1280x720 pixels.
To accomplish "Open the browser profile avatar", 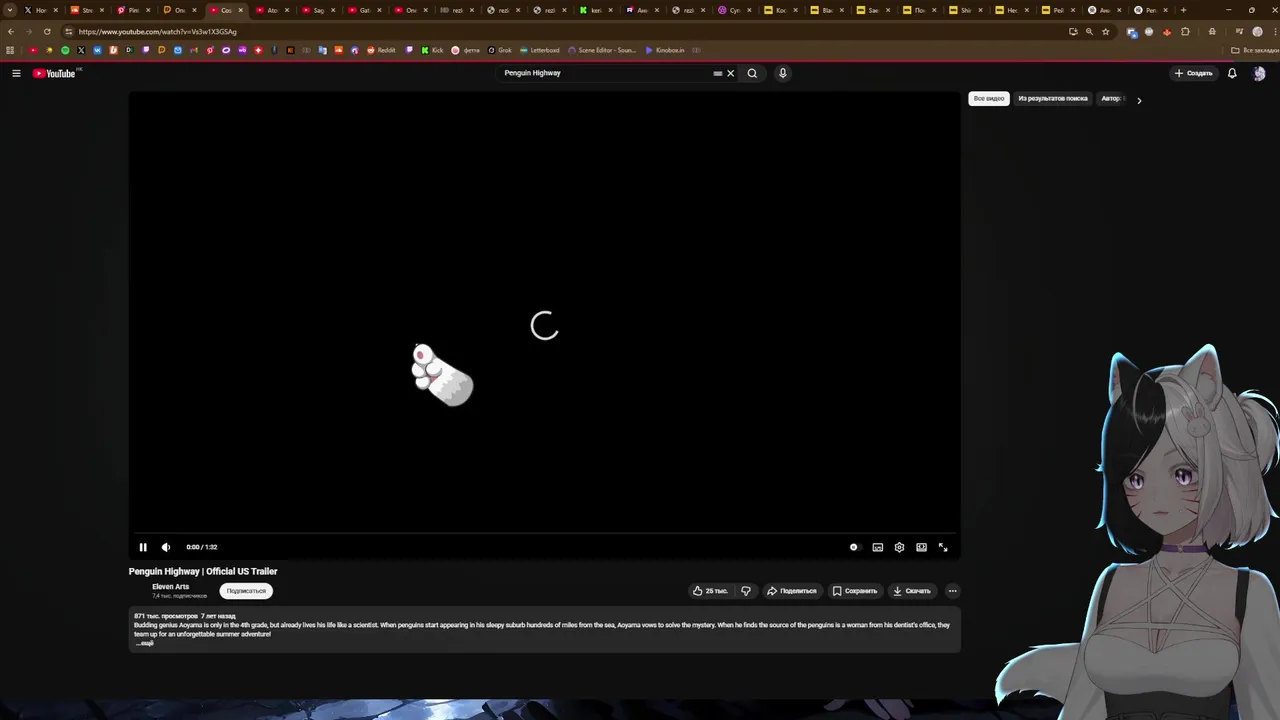I will click(1257, 31).
